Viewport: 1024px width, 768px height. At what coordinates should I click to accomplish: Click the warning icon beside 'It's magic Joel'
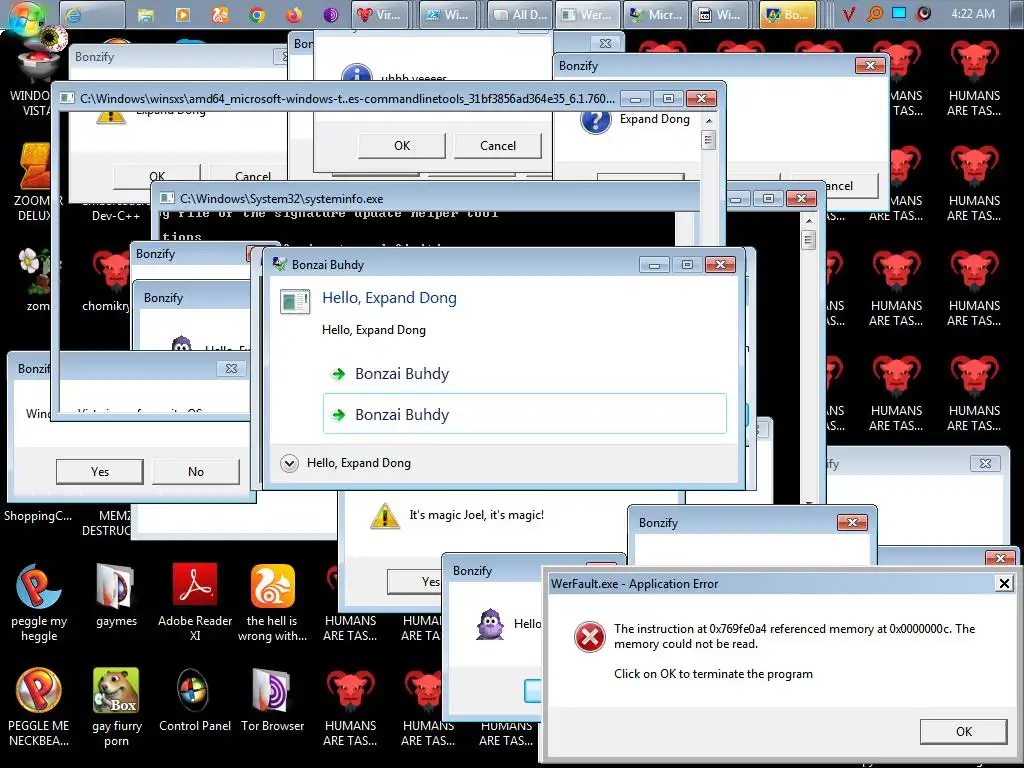[x=385, y=516]
